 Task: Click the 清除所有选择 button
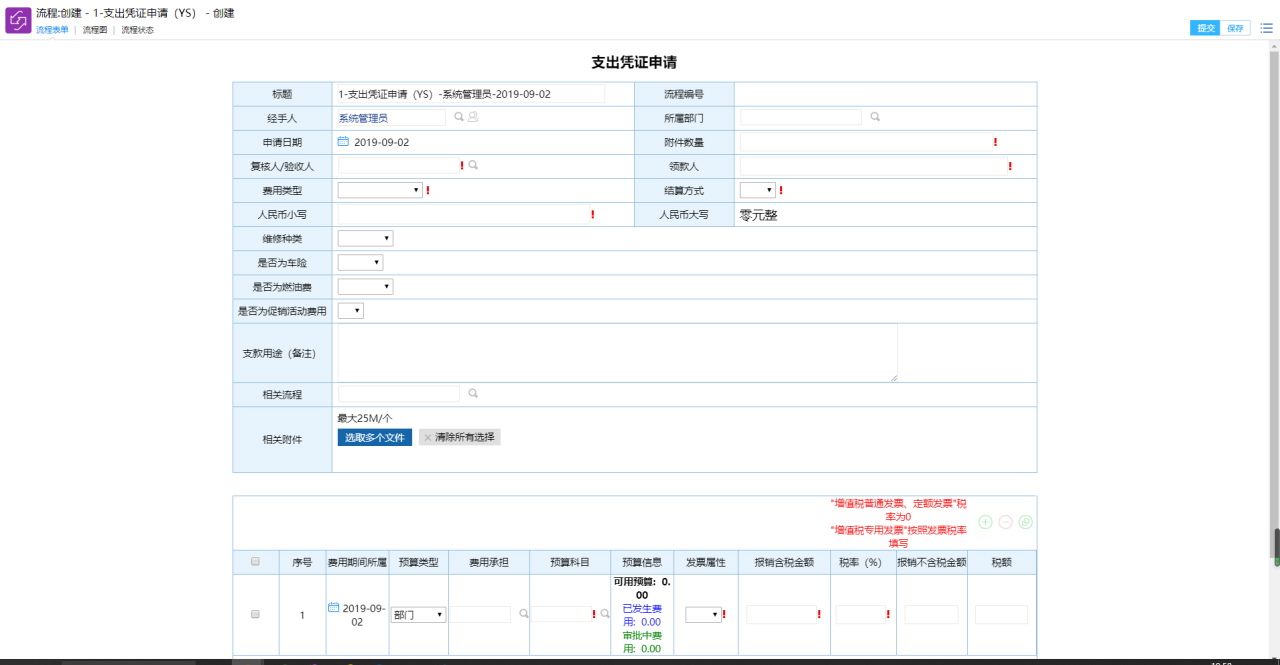tap(459, 437)
